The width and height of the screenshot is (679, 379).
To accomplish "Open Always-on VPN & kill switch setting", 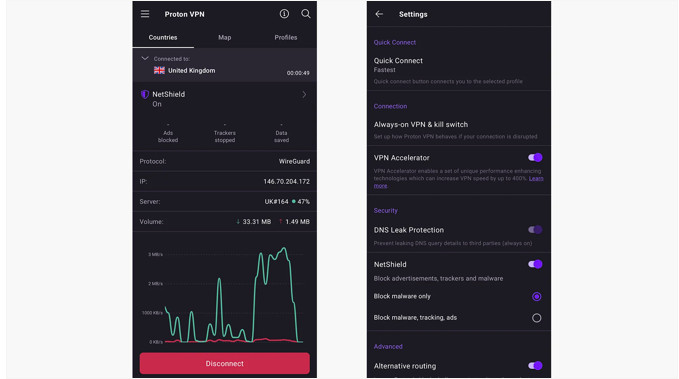I will tap(459, 130).
